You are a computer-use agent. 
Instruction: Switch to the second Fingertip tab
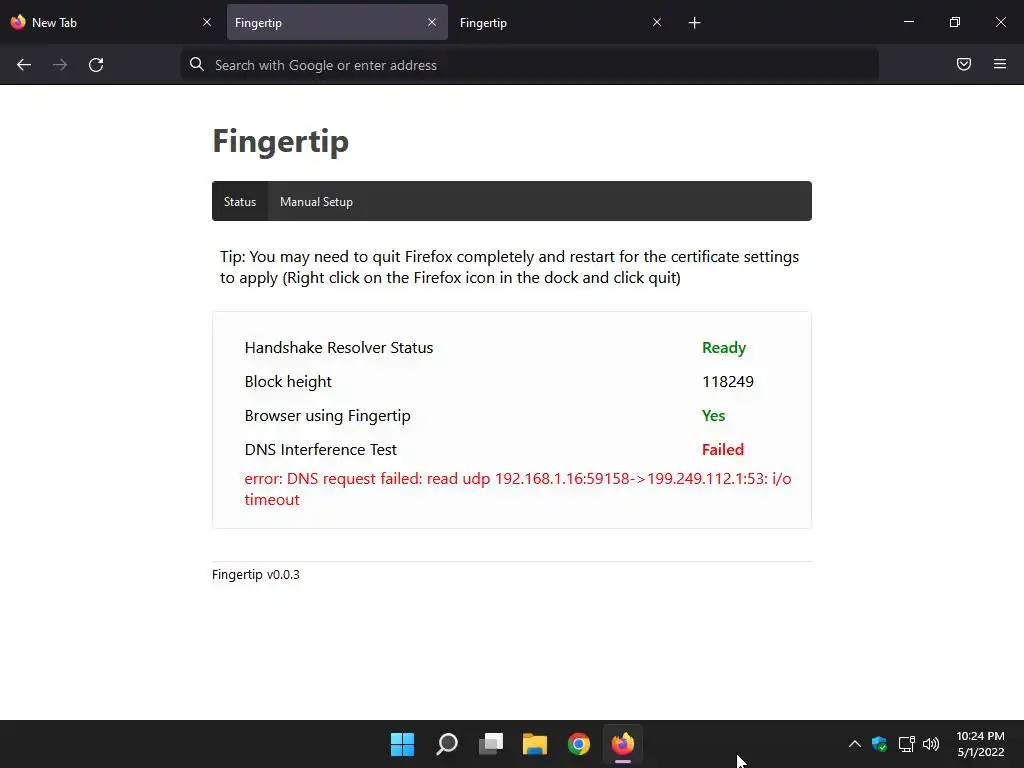click(562, 22)
